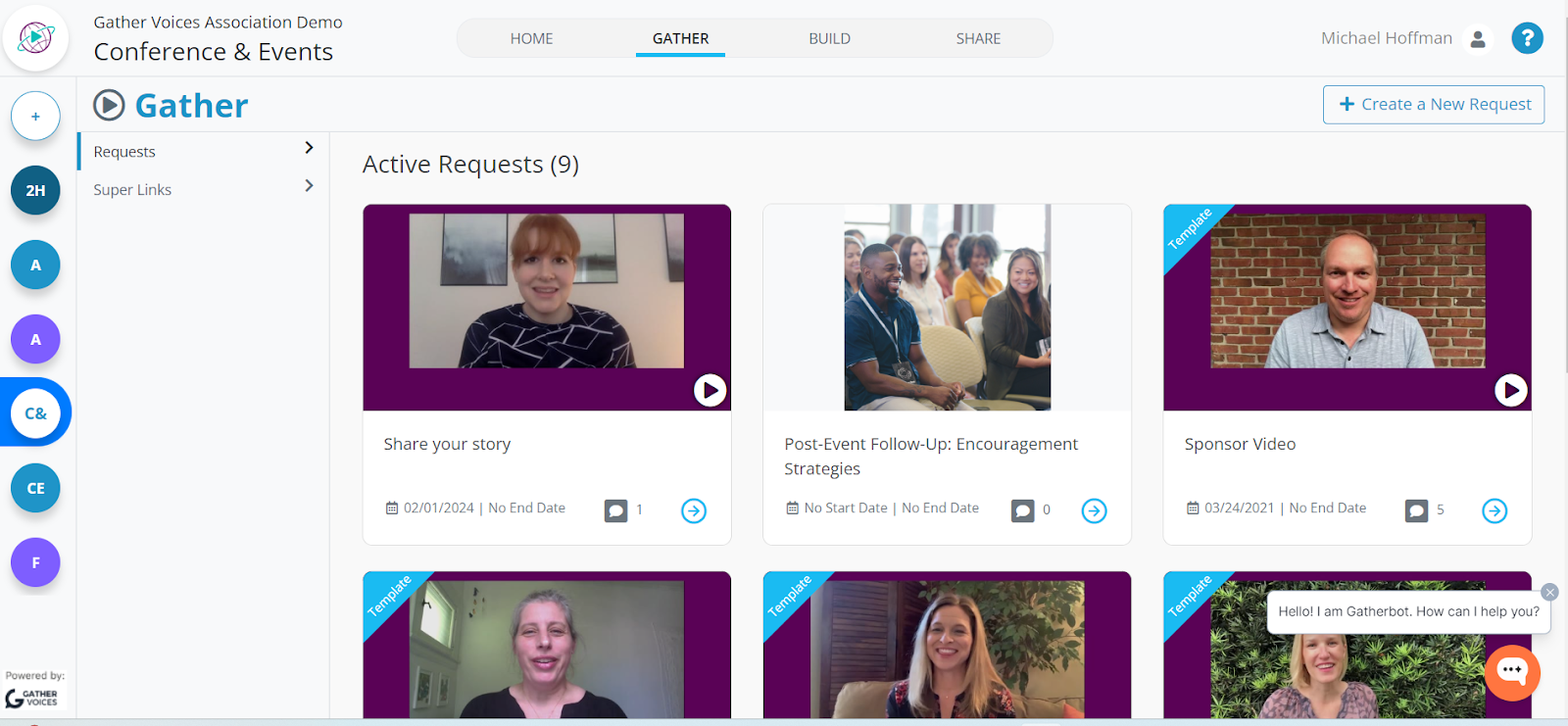Screen dimensions: 1568x726
Task: Dismiss the Gatherbot greeting popup
Action: tap(1549, 592)
